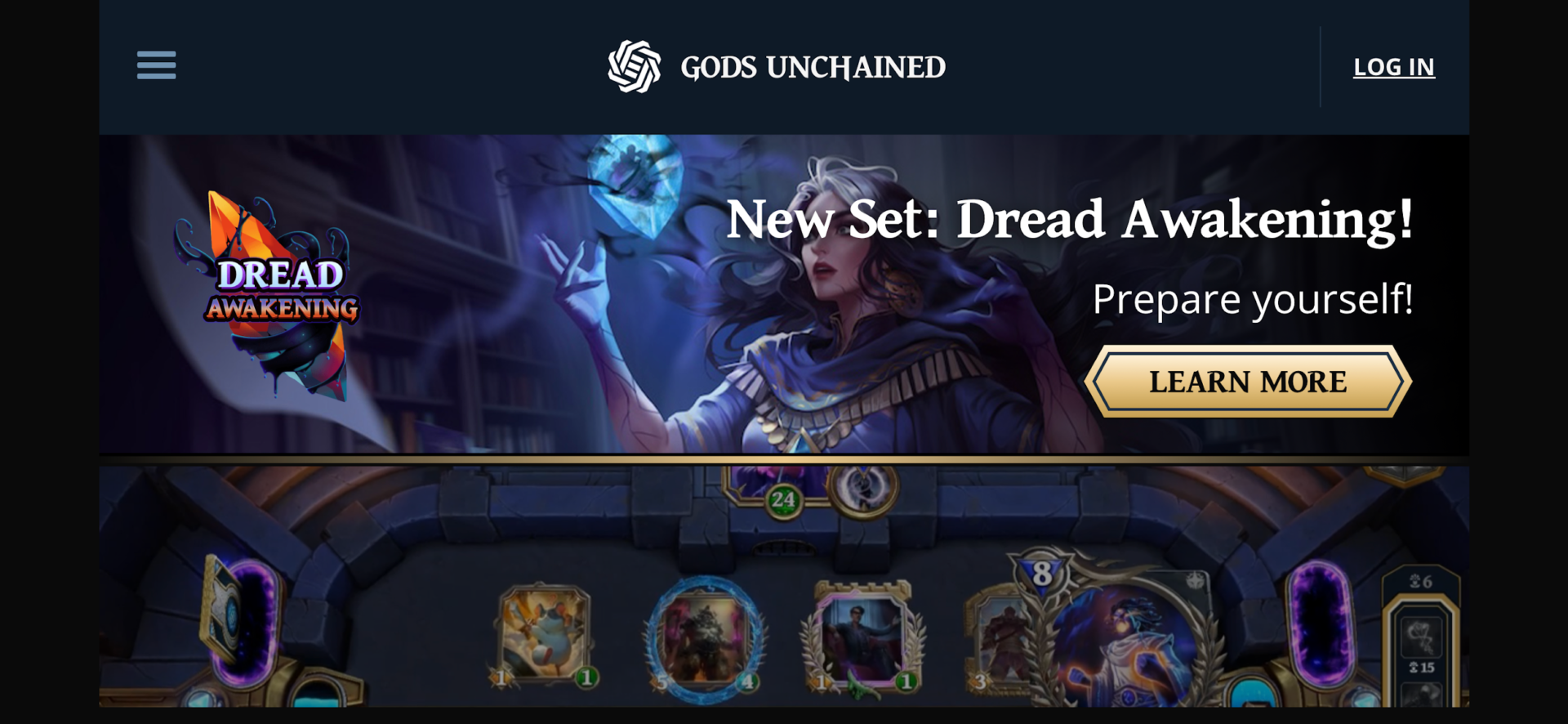Open the hamburger navigation menu

(x=156, y=65)
